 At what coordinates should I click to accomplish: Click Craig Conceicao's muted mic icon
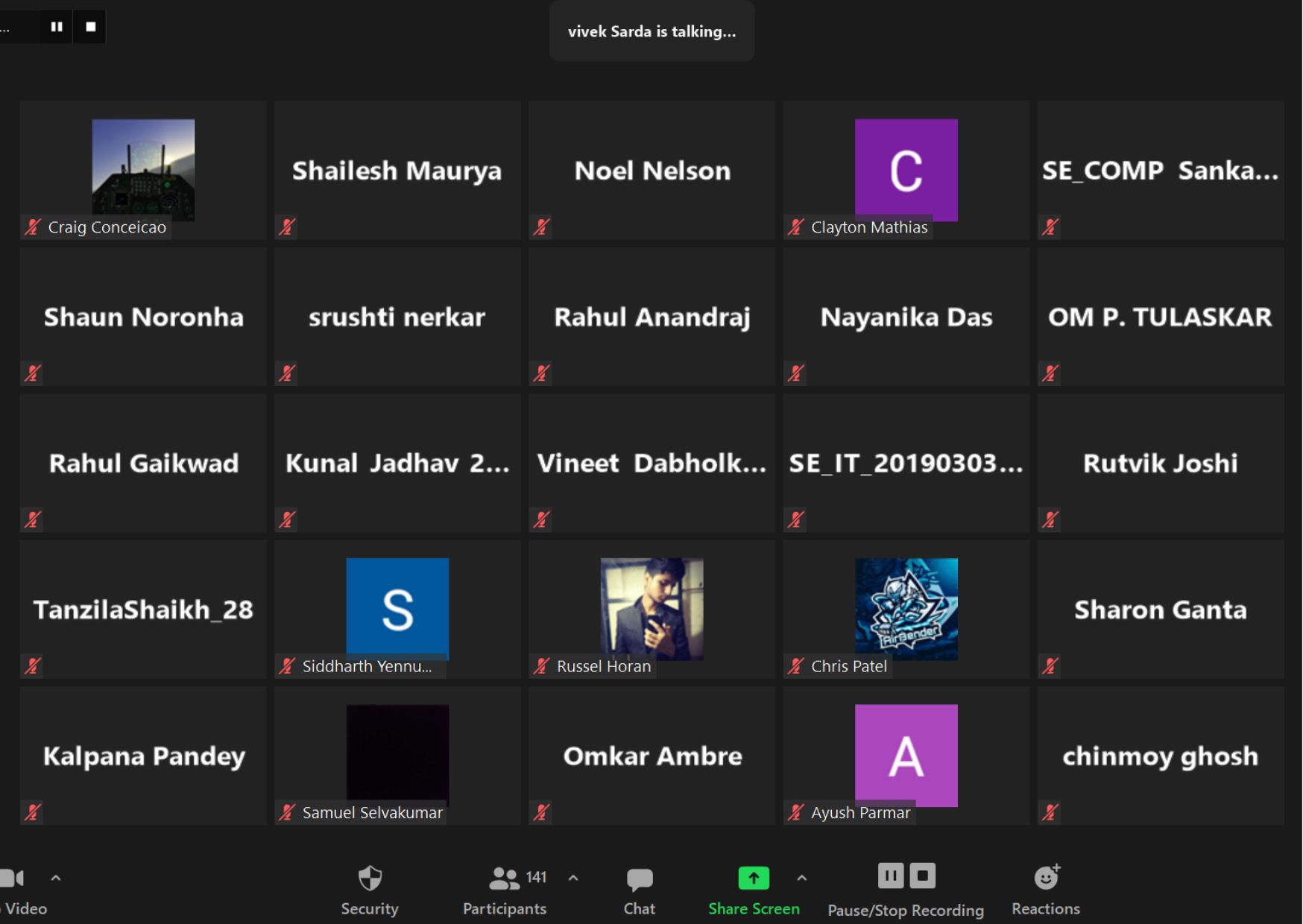point(32,227)
